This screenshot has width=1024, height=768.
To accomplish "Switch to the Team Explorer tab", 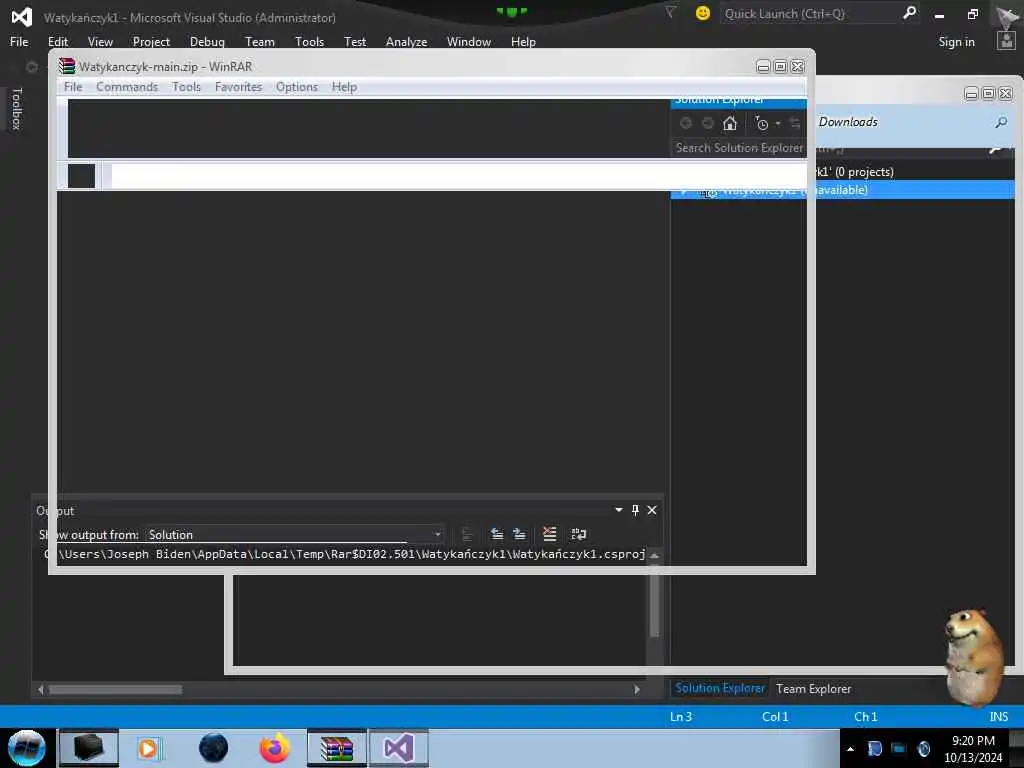I will click(x=813, y=688).
